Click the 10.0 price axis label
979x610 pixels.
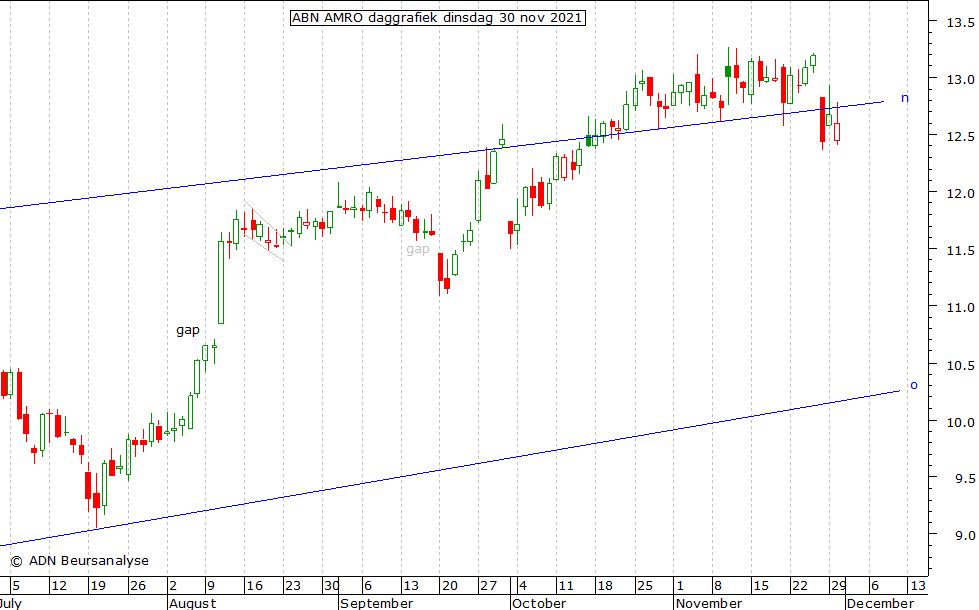point(960,422)
